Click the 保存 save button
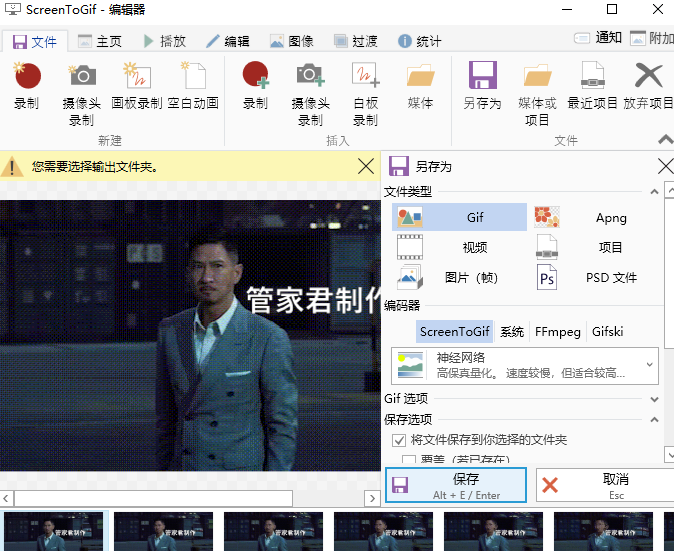This screenshot has width=674, height=551. pyautogui.click(x=456, y=485)
